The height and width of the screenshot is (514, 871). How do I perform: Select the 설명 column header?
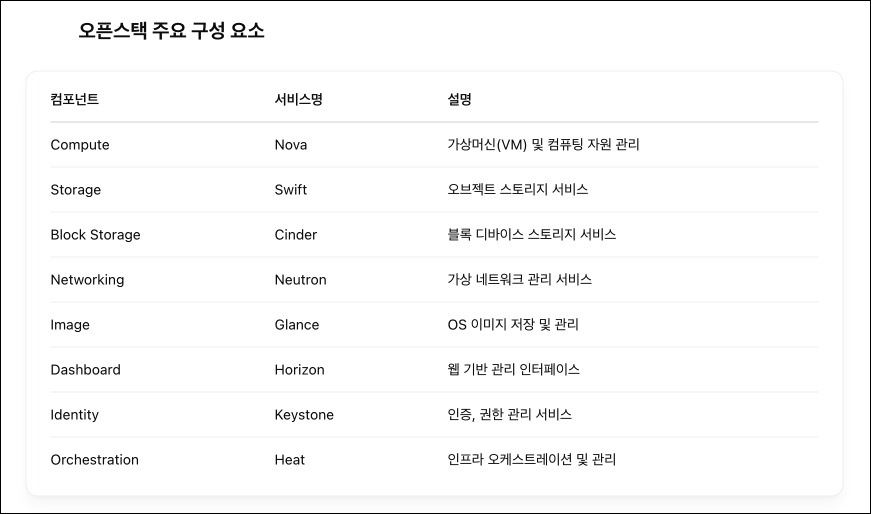[459, 99]
